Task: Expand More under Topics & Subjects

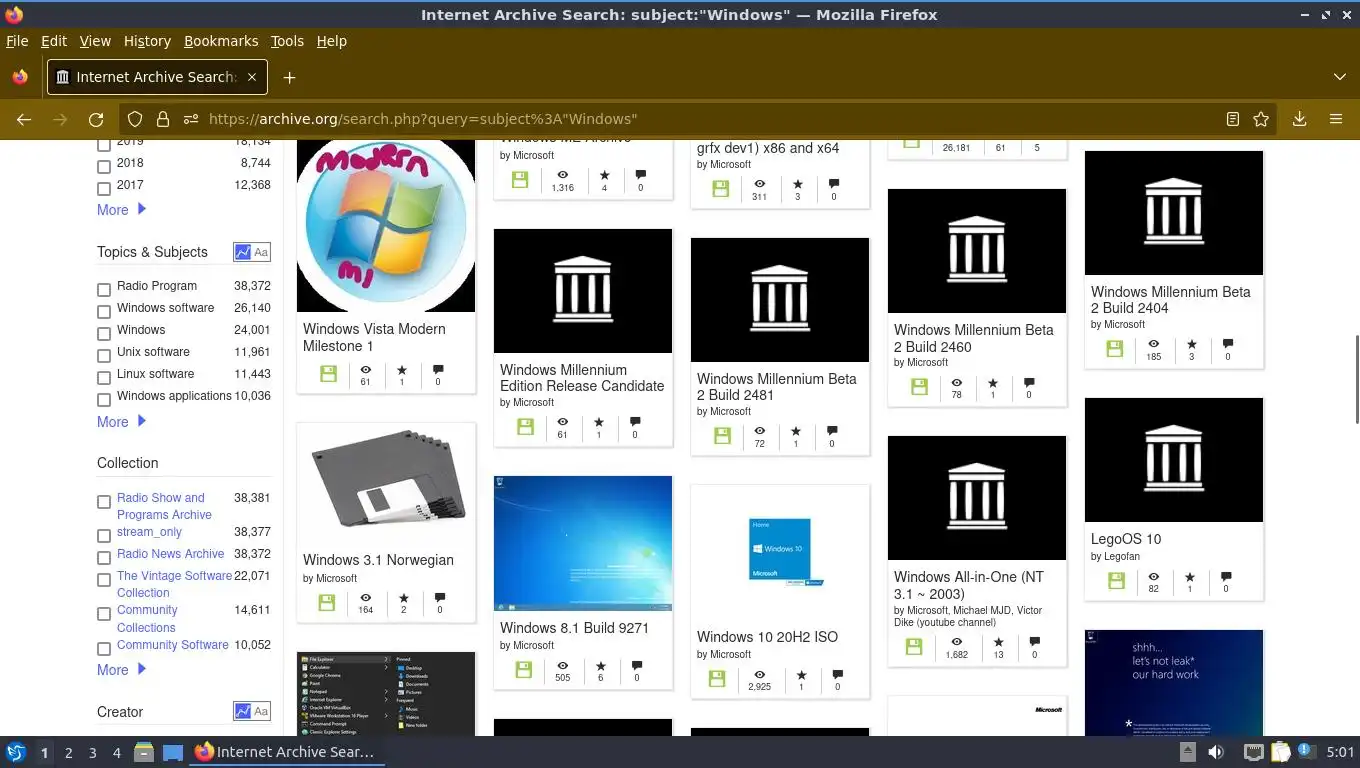Action: click(x=121, y=422)
